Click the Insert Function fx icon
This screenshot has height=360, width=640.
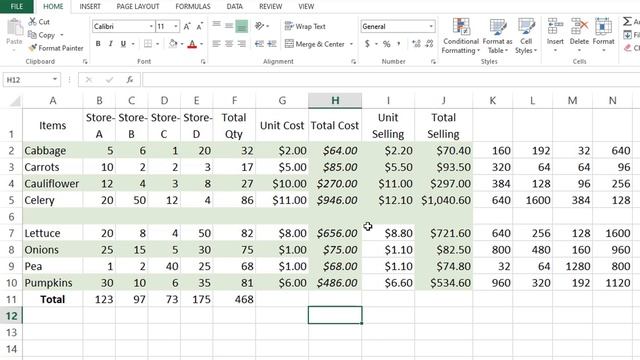pos(129,80)
